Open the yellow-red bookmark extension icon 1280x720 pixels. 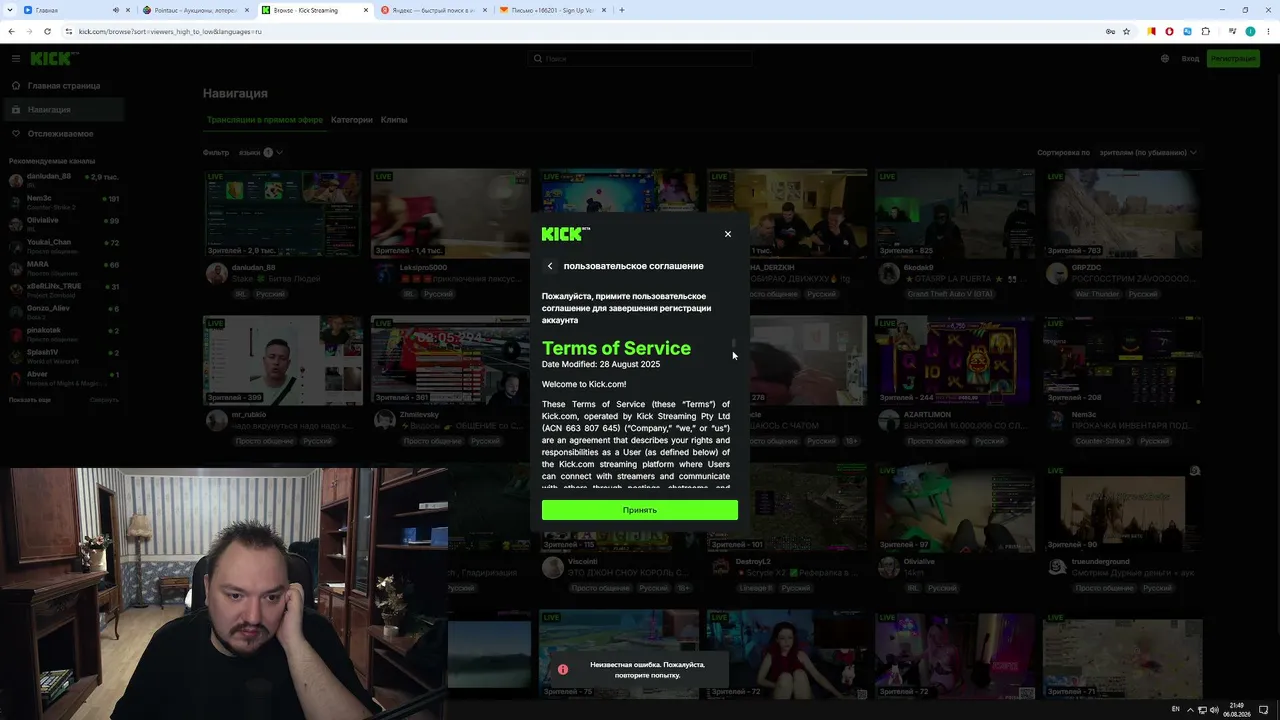point(1152,31)
